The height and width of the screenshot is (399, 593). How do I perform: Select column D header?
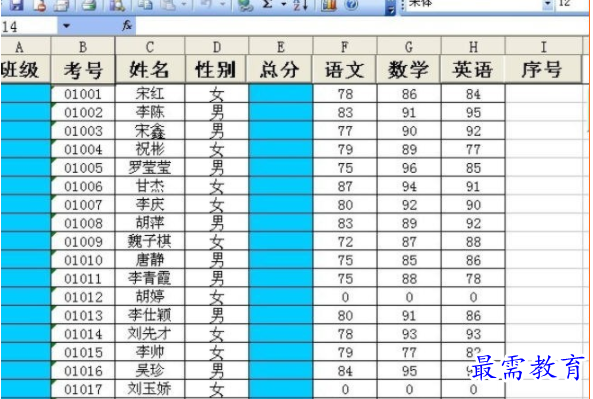(x=216, y=47)
